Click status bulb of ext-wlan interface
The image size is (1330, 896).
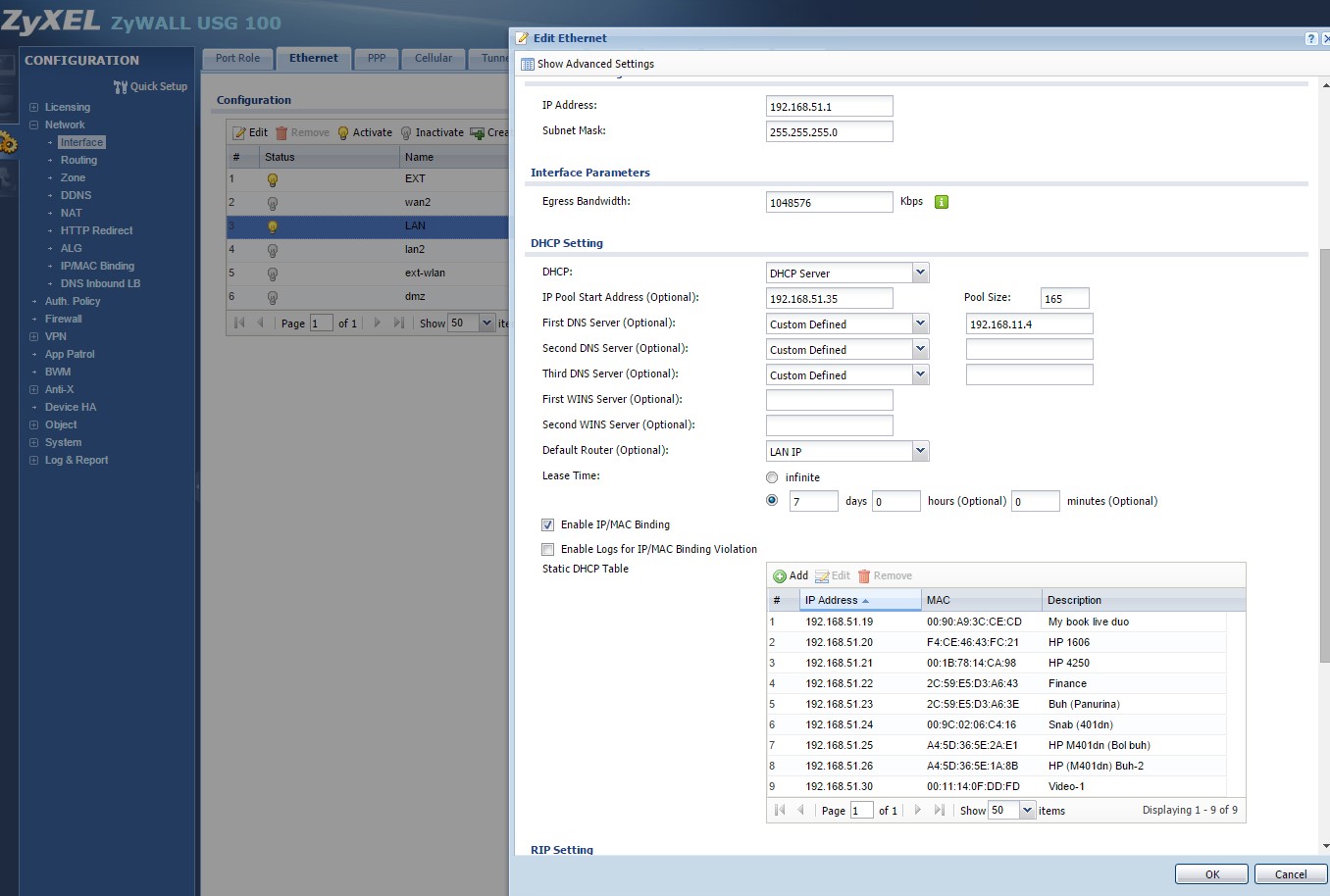[273, 274]
